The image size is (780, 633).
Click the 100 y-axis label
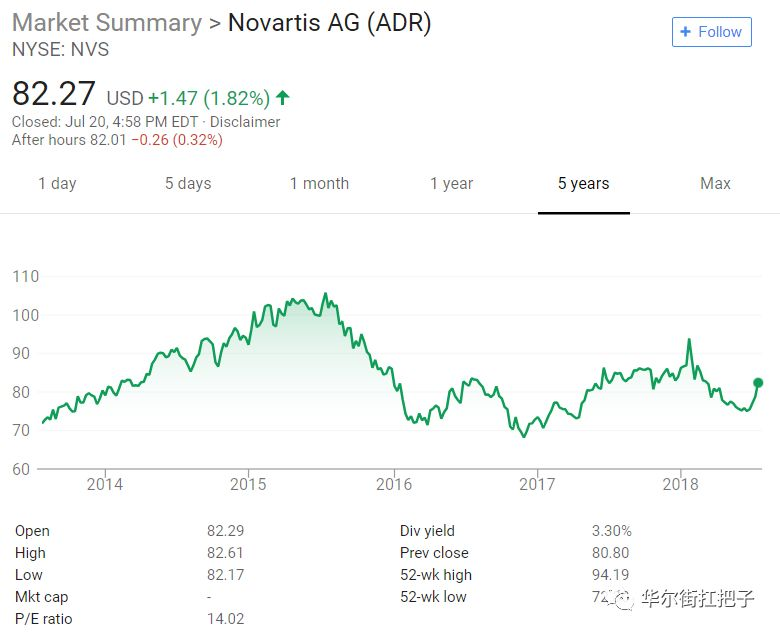pyautogui.click(x=25, y=315)
